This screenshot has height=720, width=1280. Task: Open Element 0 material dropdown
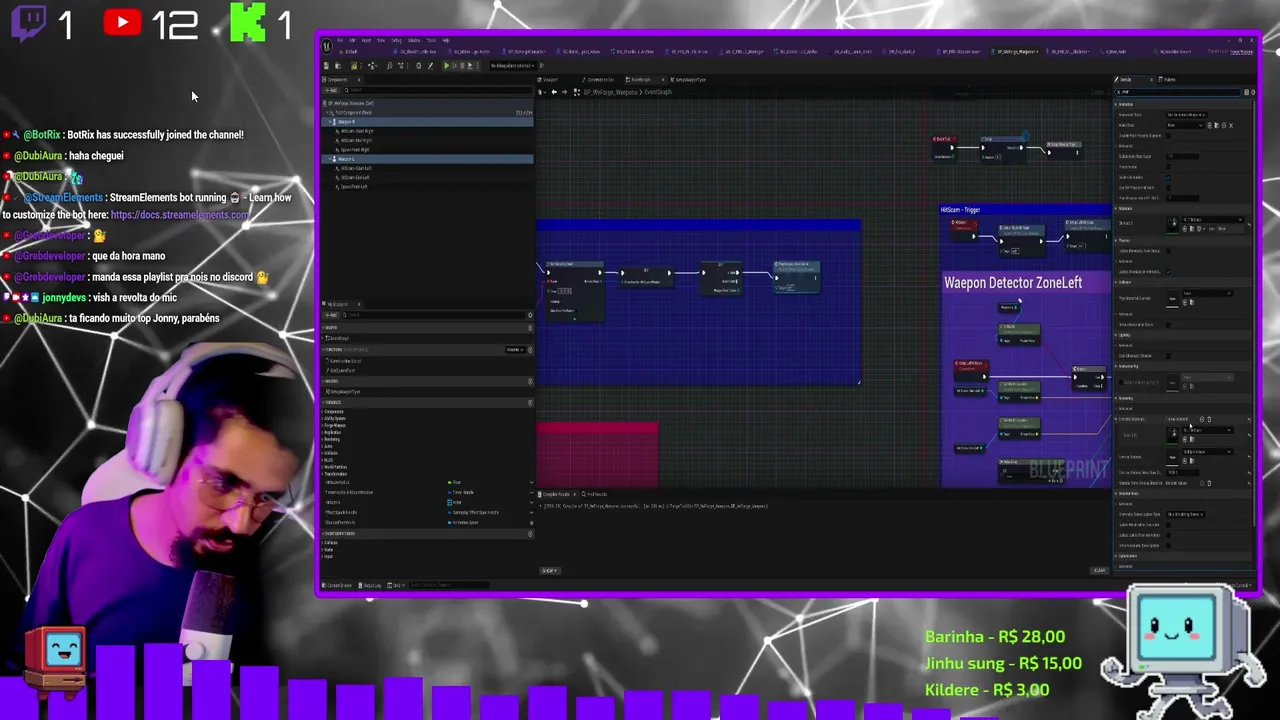(1212, 219)
